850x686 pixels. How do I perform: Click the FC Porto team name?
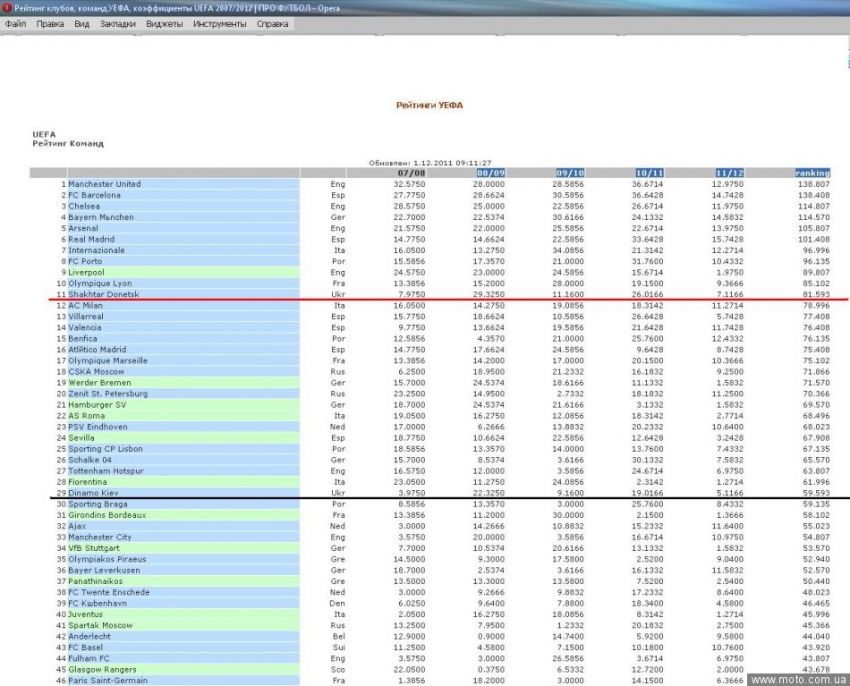point(85,261)
